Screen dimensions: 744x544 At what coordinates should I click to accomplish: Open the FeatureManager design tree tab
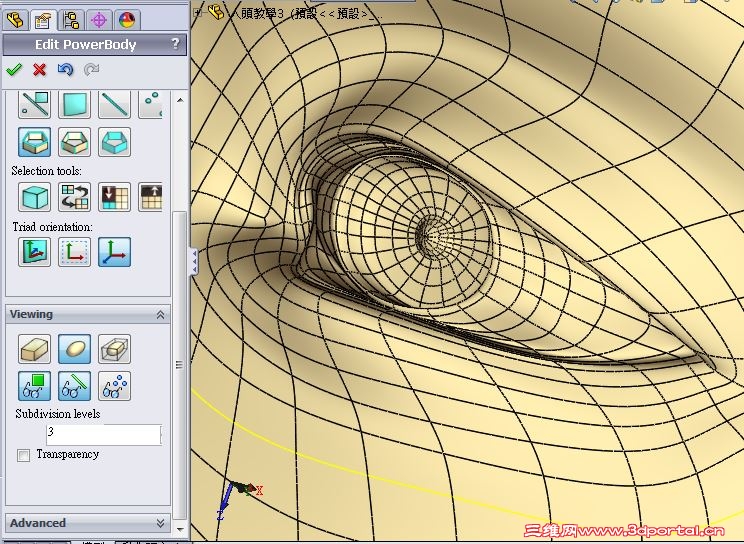pos(16,20)
